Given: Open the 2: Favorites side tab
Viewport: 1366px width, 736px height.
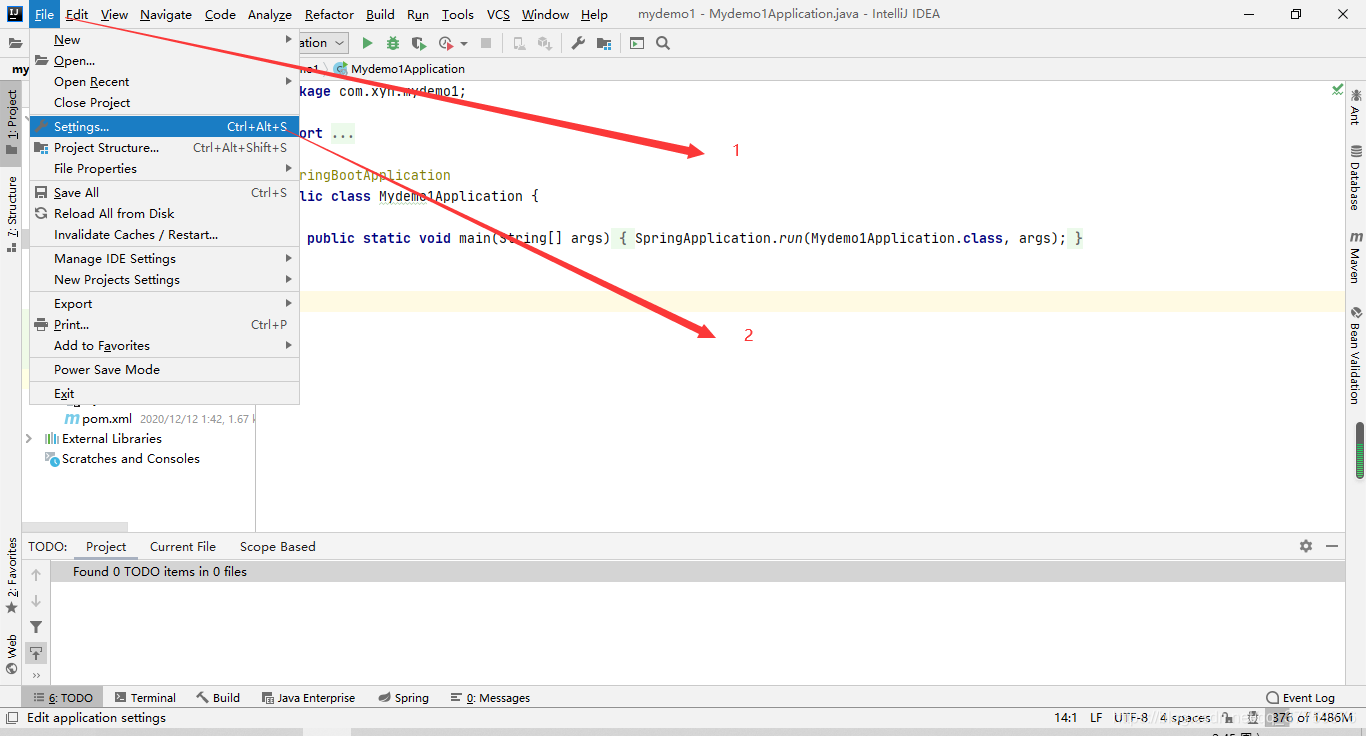Looking at the screenshot, I should coord(12,575).
